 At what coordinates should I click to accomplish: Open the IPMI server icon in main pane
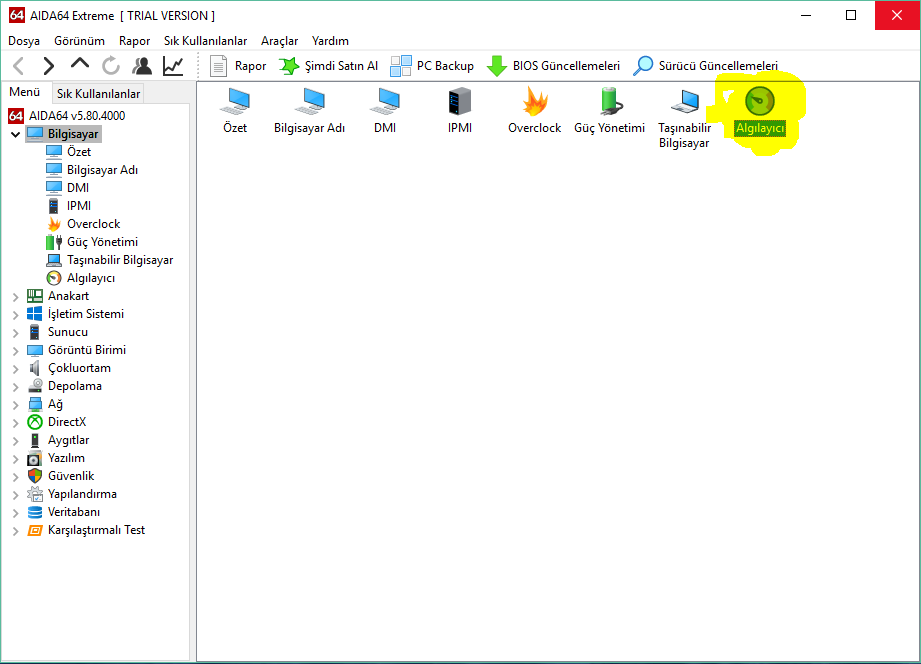[x=460, y=110]
